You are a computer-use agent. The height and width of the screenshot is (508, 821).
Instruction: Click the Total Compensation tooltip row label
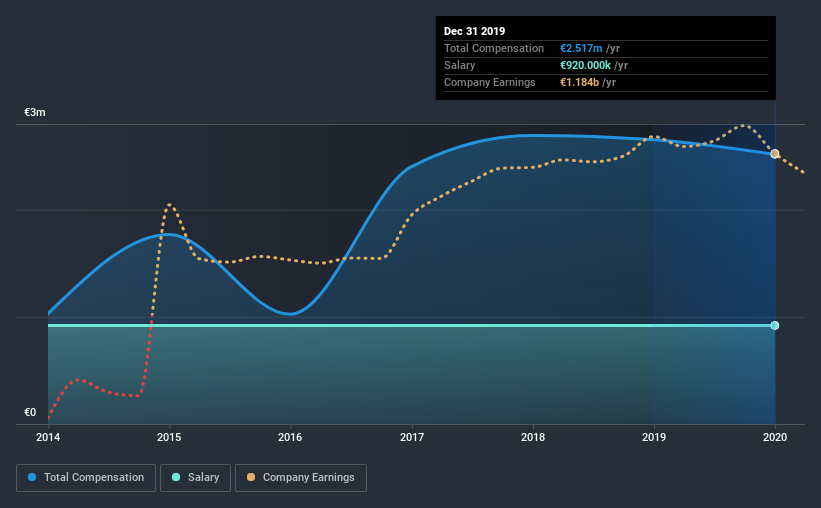click(494, 48)
